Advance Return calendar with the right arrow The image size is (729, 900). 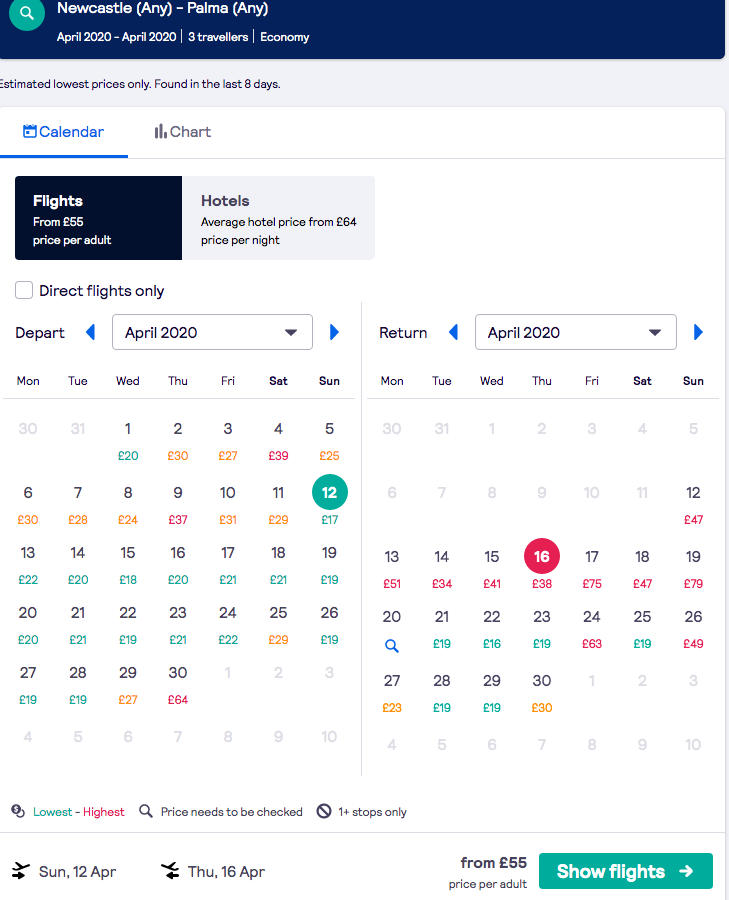(x=698, y=332)
